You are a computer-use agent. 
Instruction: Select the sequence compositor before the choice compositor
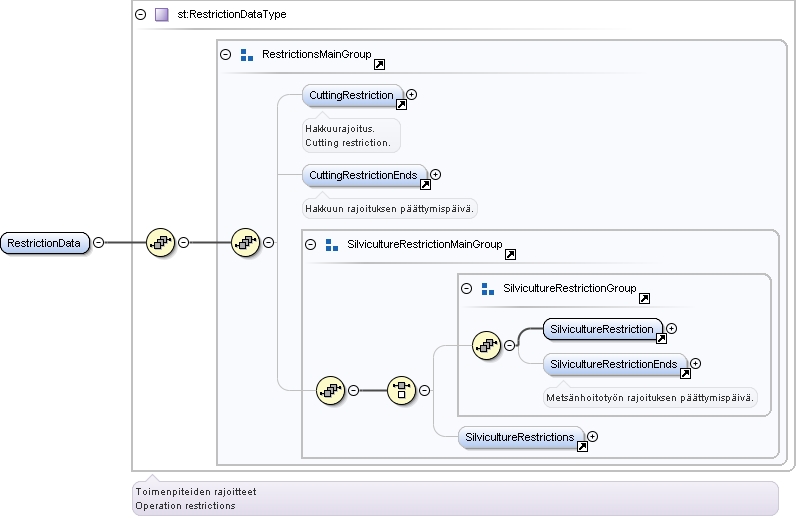[x=330, y=390]
